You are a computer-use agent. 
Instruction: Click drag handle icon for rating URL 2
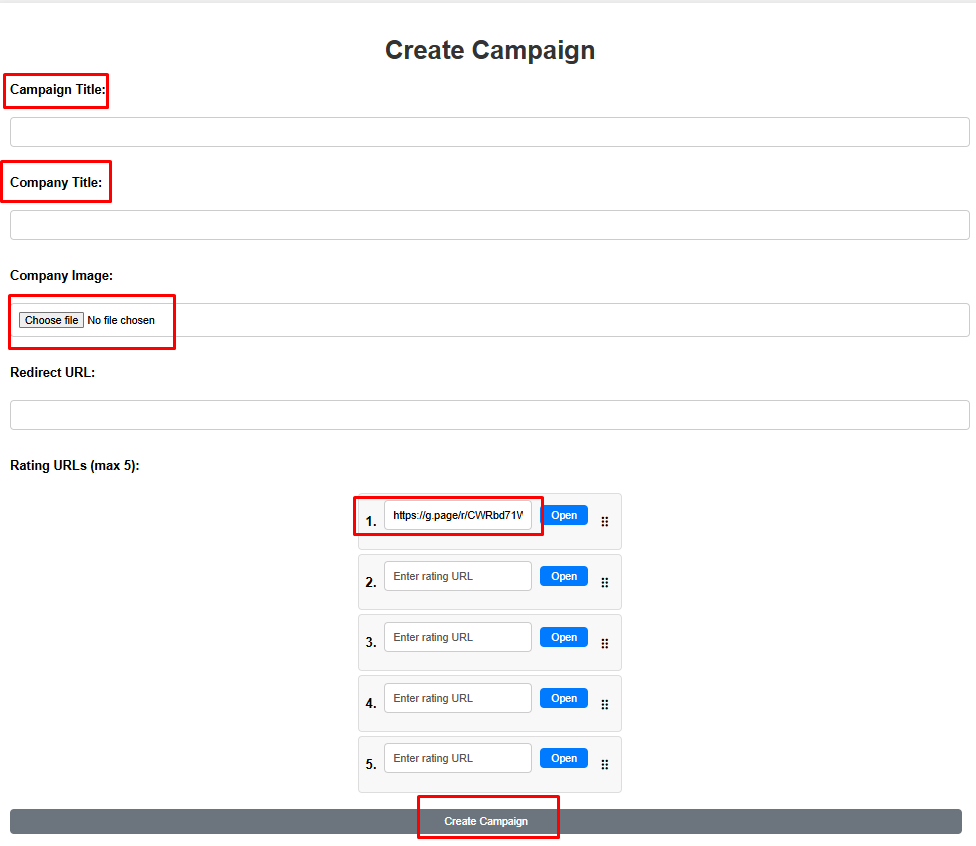(604, 583)
